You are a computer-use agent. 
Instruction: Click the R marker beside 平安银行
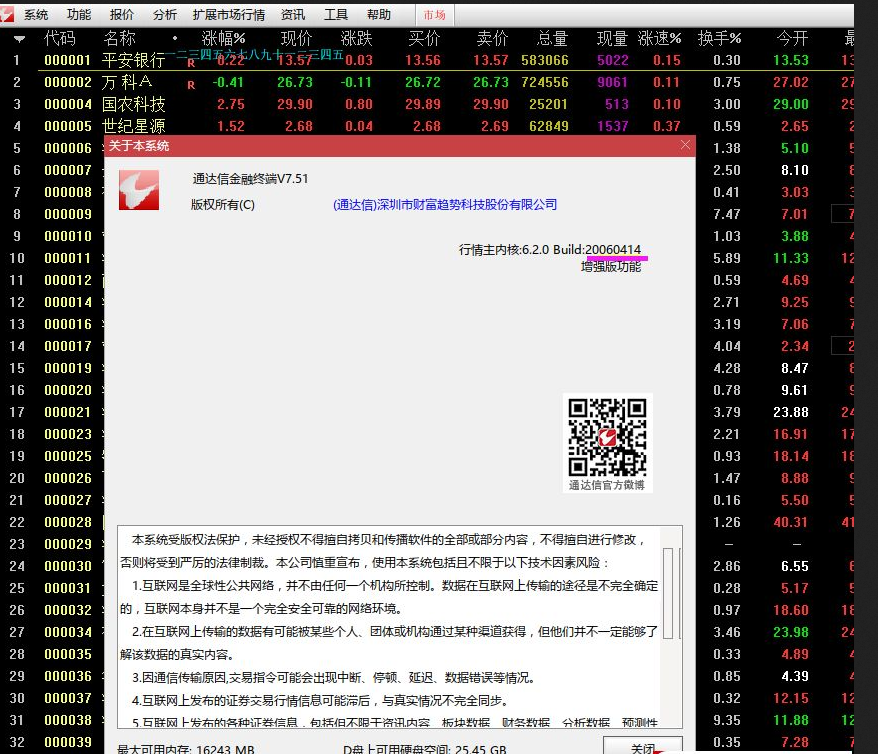click(x=191, y=63)
